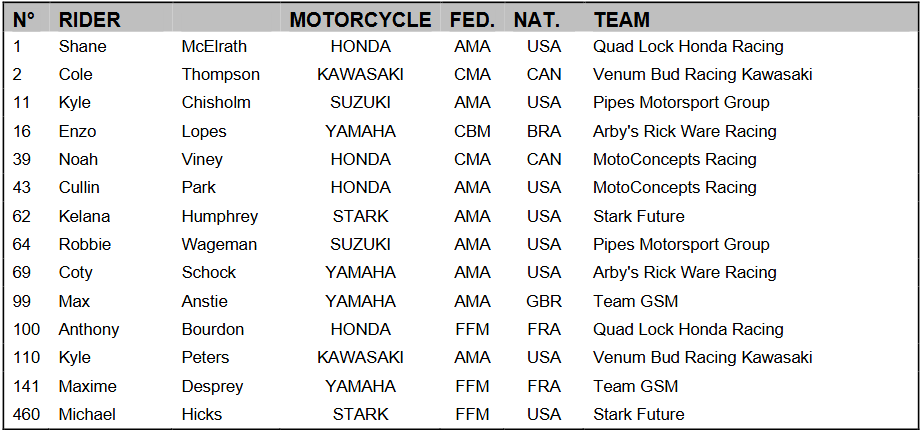Screen dimensions: 922x433
Task: Click the NAT. column header
Action: (537, 19)
